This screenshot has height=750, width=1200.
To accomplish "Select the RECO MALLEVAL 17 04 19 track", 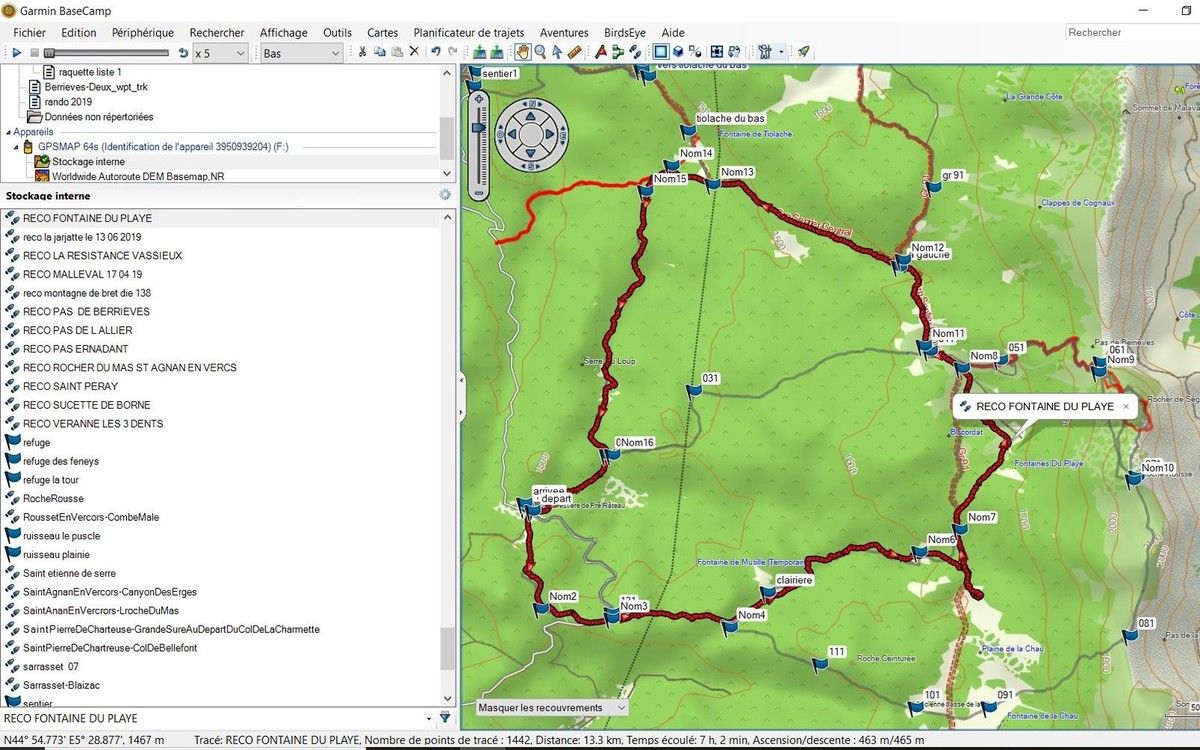I will click(x=82, y=274).
